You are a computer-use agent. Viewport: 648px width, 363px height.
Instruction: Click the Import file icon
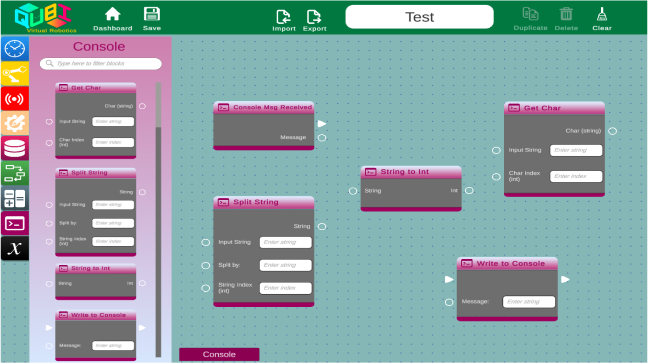[x=284, y=17]
